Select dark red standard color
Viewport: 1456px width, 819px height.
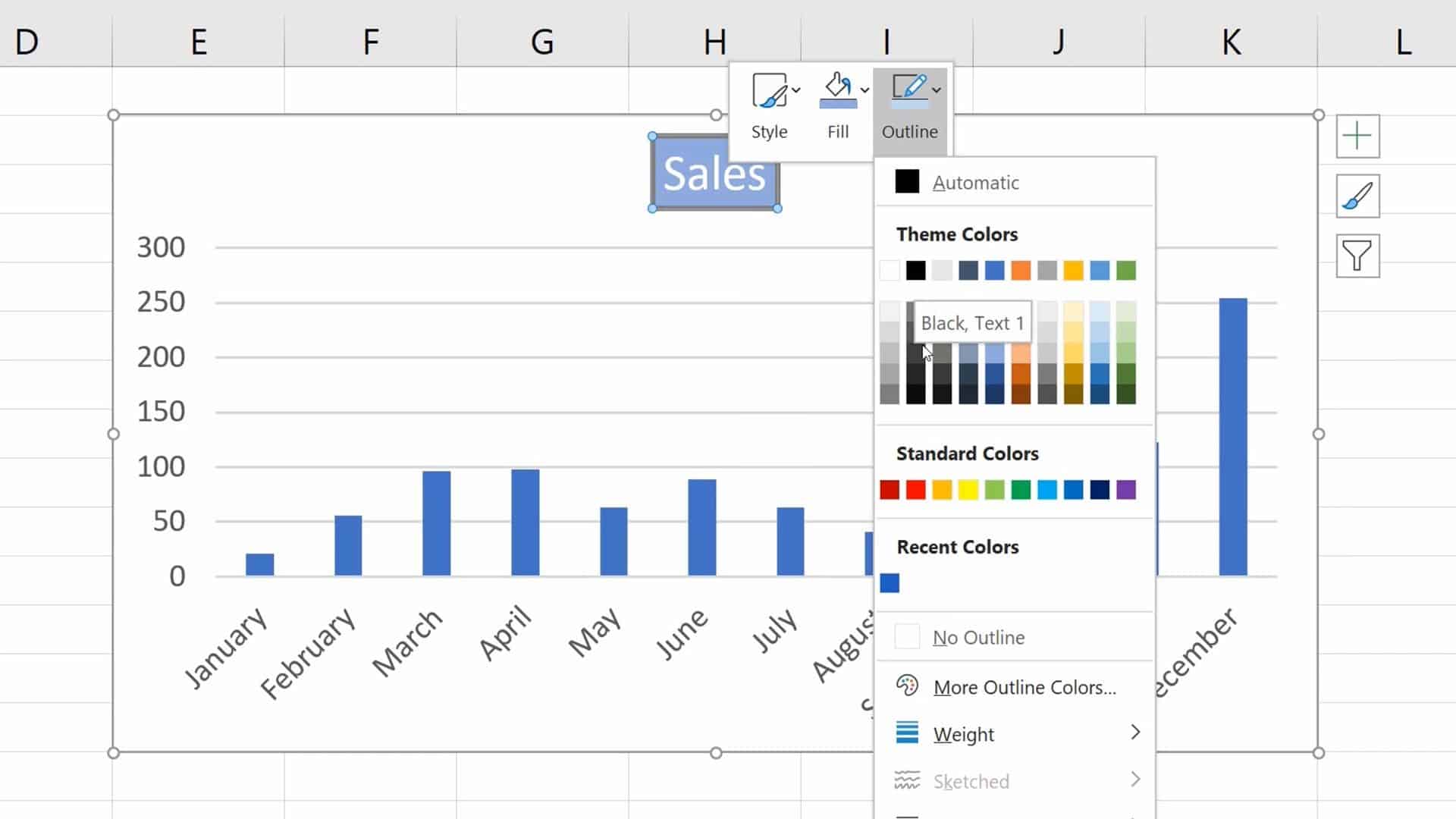coord(890,490)
